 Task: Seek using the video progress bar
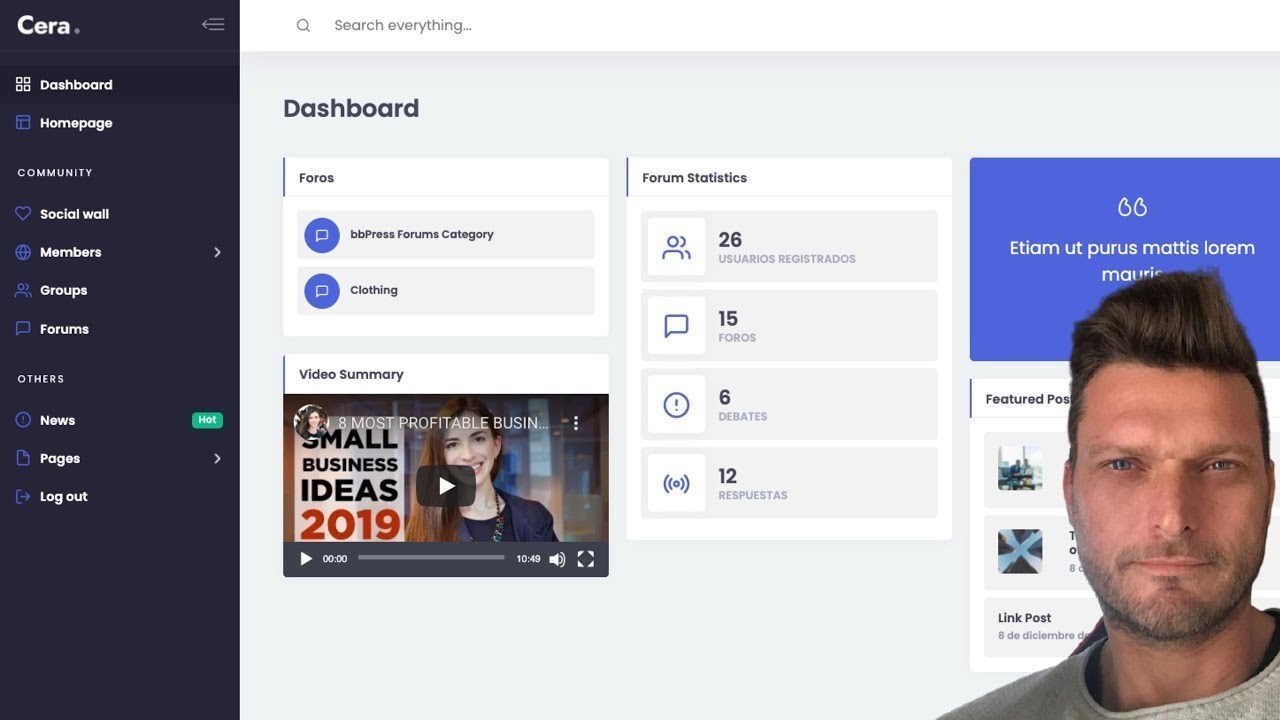431,558
